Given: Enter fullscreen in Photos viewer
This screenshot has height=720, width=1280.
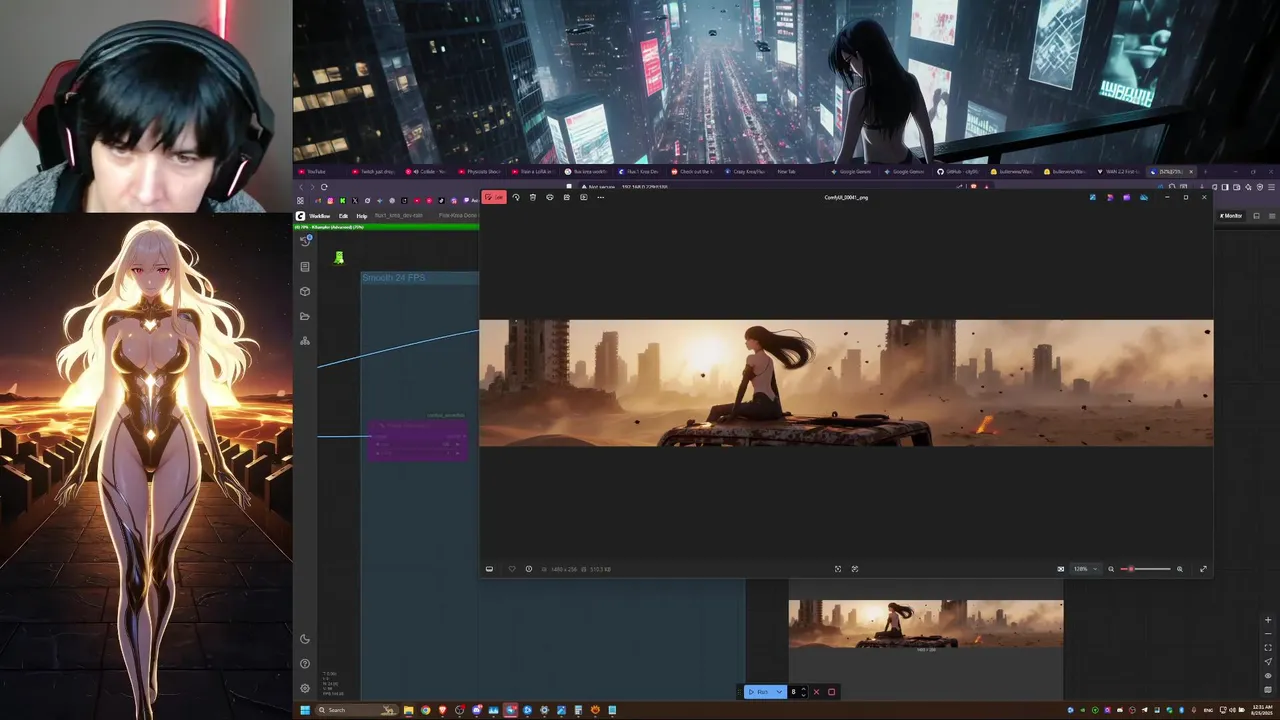Looking at the screenshot, I should tap(1203, 569).
